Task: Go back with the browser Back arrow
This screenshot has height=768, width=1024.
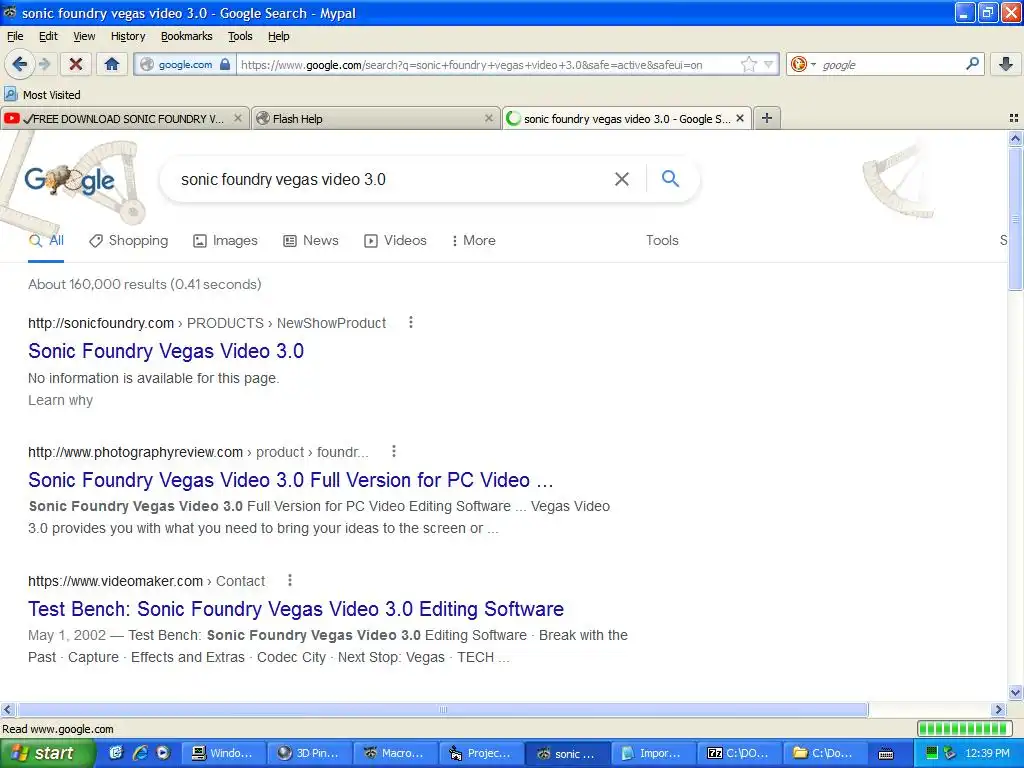Action: coord(20,64)
